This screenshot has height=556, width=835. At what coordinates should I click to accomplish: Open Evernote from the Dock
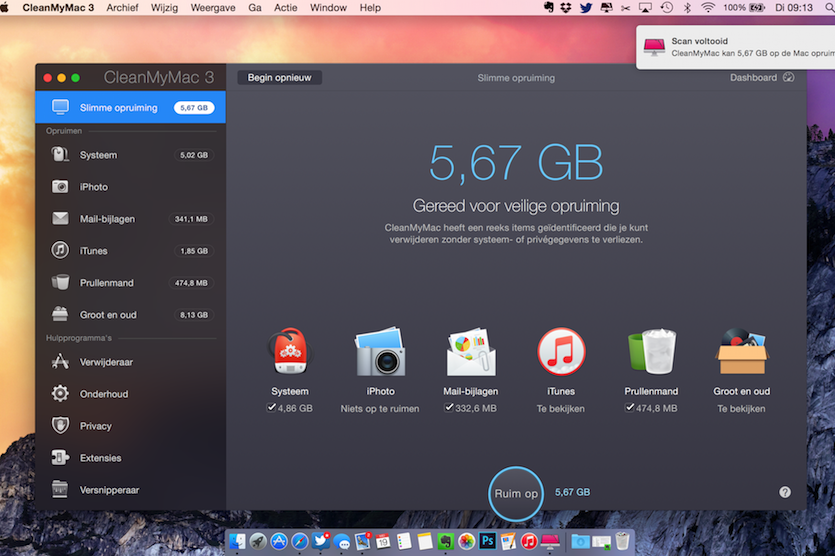pyautogui.click(x=445, y=541)
